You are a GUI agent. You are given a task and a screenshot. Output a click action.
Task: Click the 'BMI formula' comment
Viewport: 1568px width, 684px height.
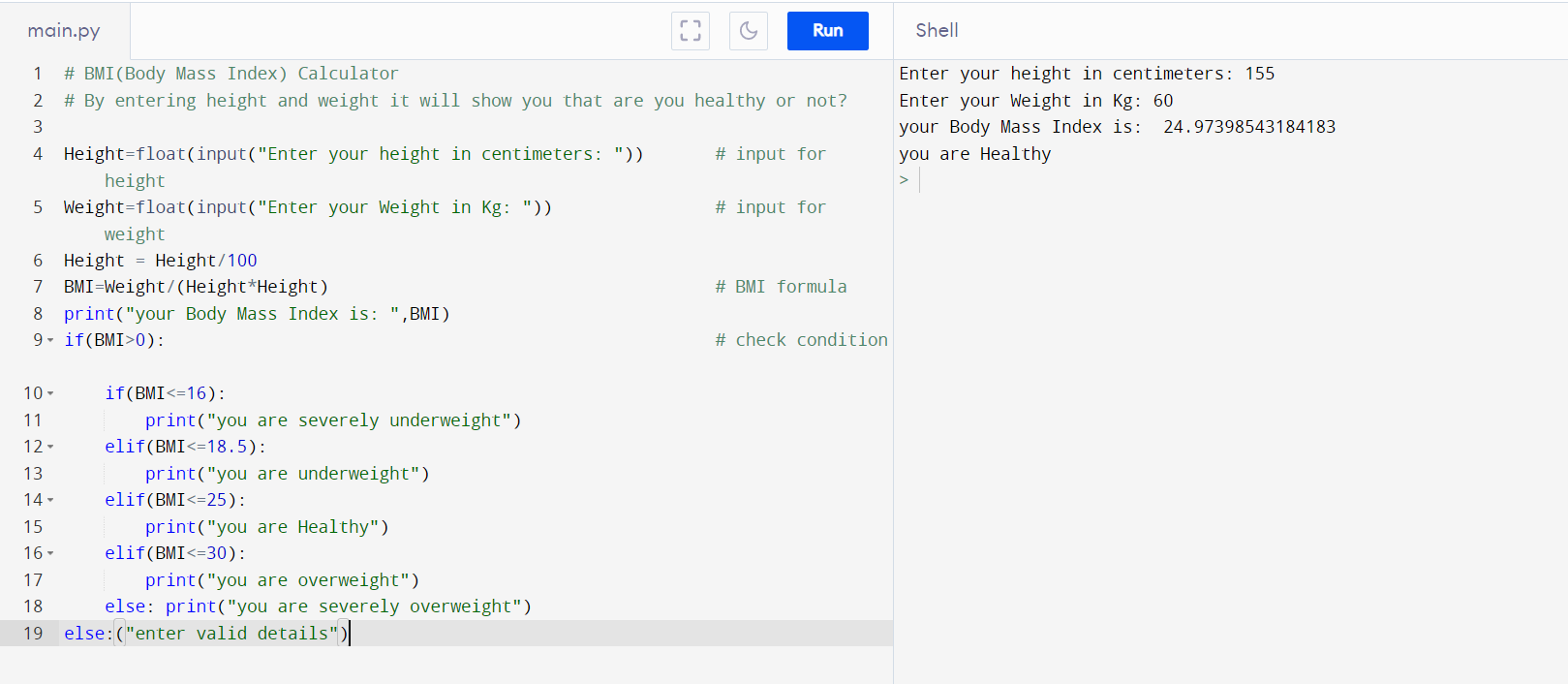tap(781, 287)
